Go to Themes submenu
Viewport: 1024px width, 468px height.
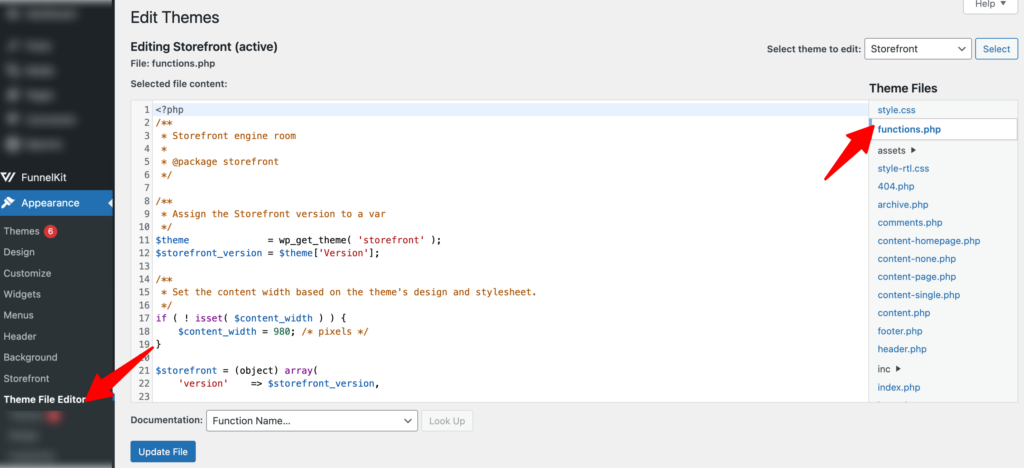pyautogui.click(x=22, y=231)
